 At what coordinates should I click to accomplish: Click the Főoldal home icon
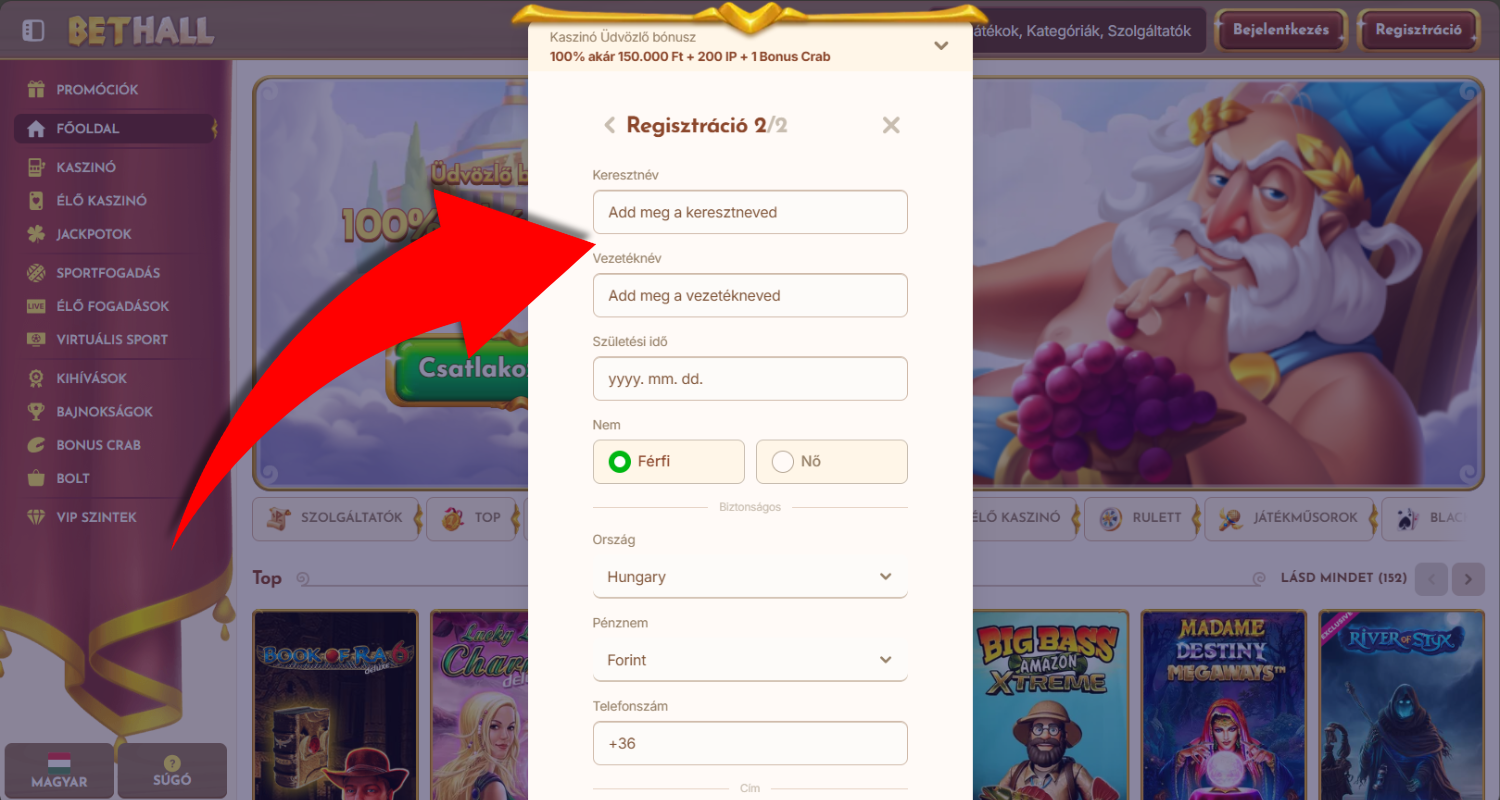[x=36, y=129]
